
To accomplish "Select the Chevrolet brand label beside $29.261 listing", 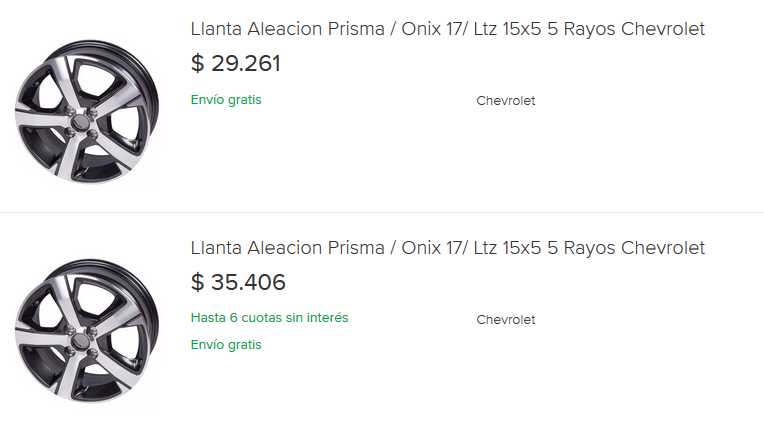I will coord(506,101).
